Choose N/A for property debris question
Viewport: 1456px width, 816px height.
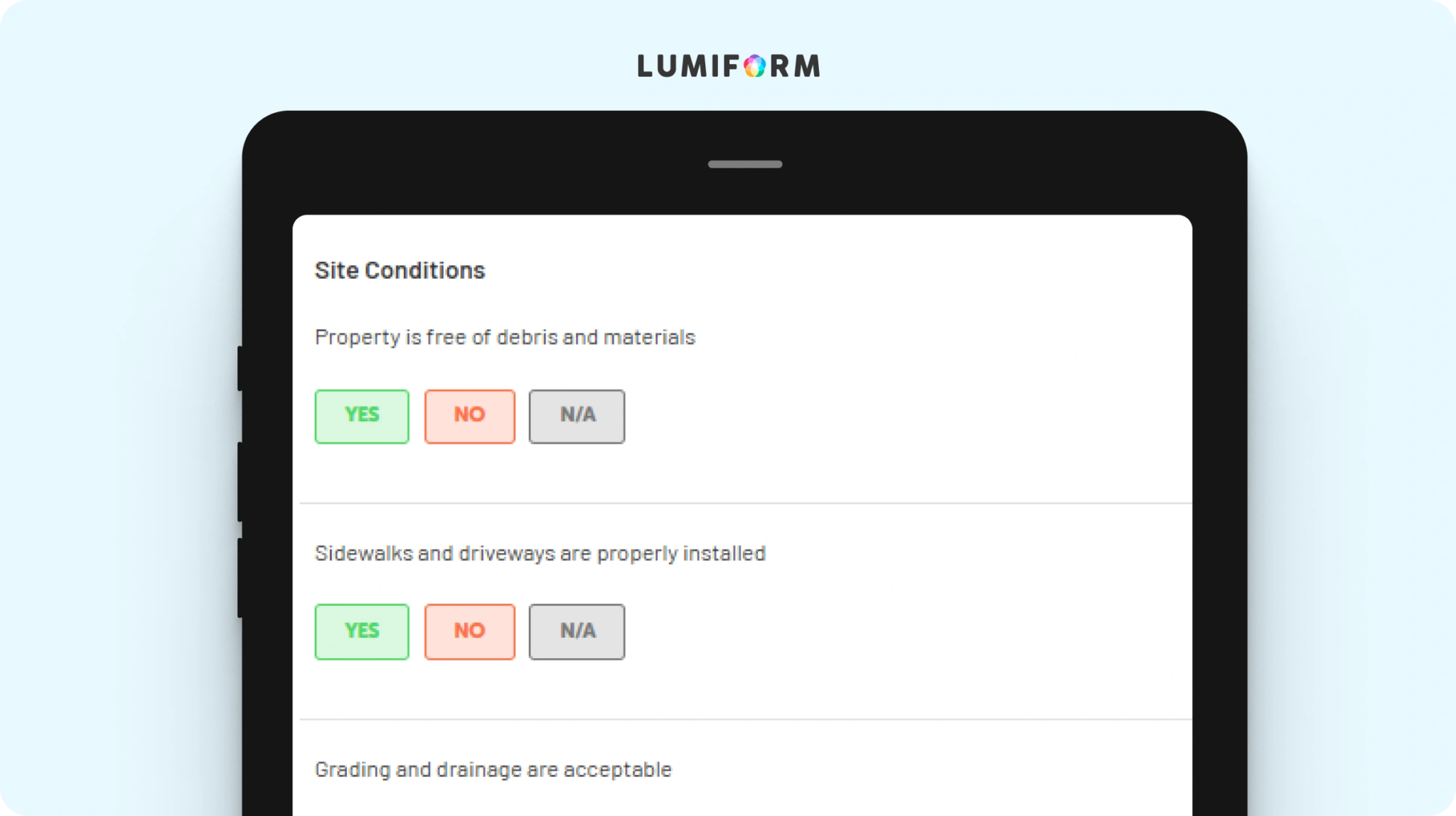click(x=577, y=417)
